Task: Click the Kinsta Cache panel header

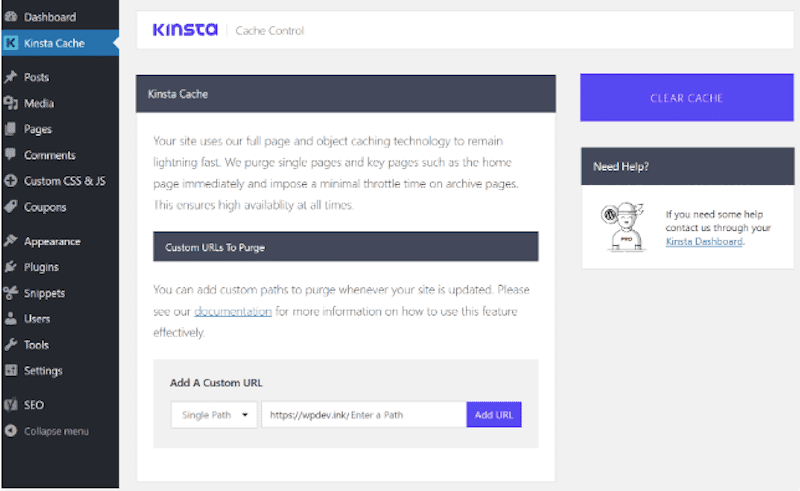Action: click(345, 94)
